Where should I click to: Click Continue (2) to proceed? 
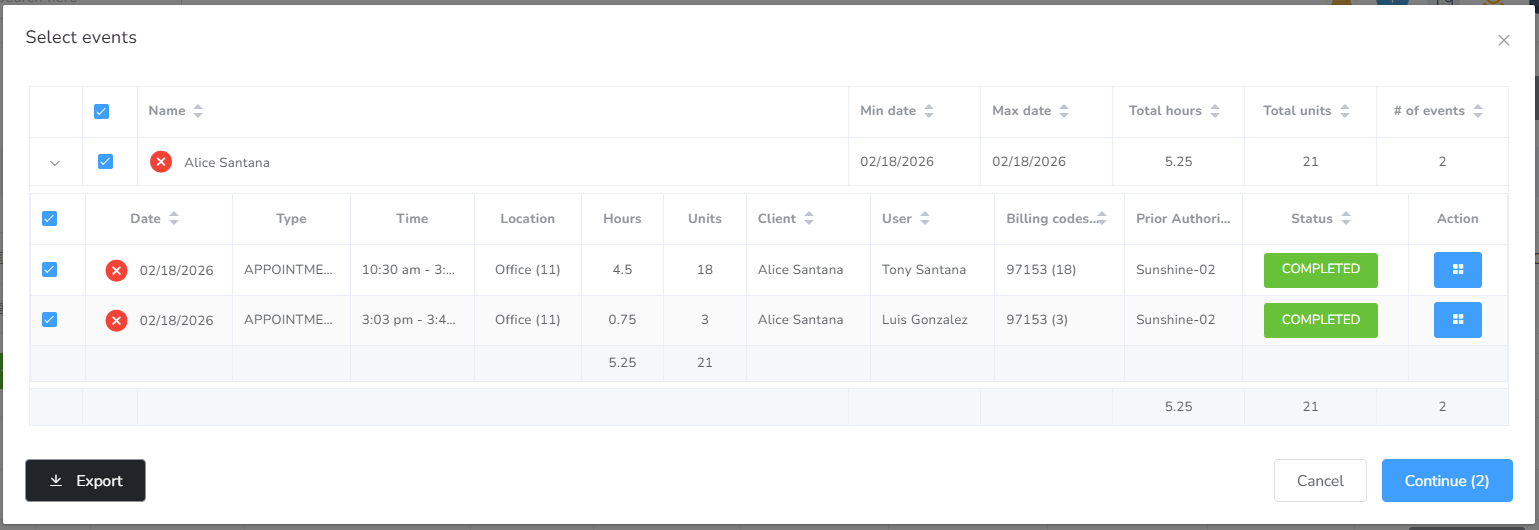[1446, 481]
